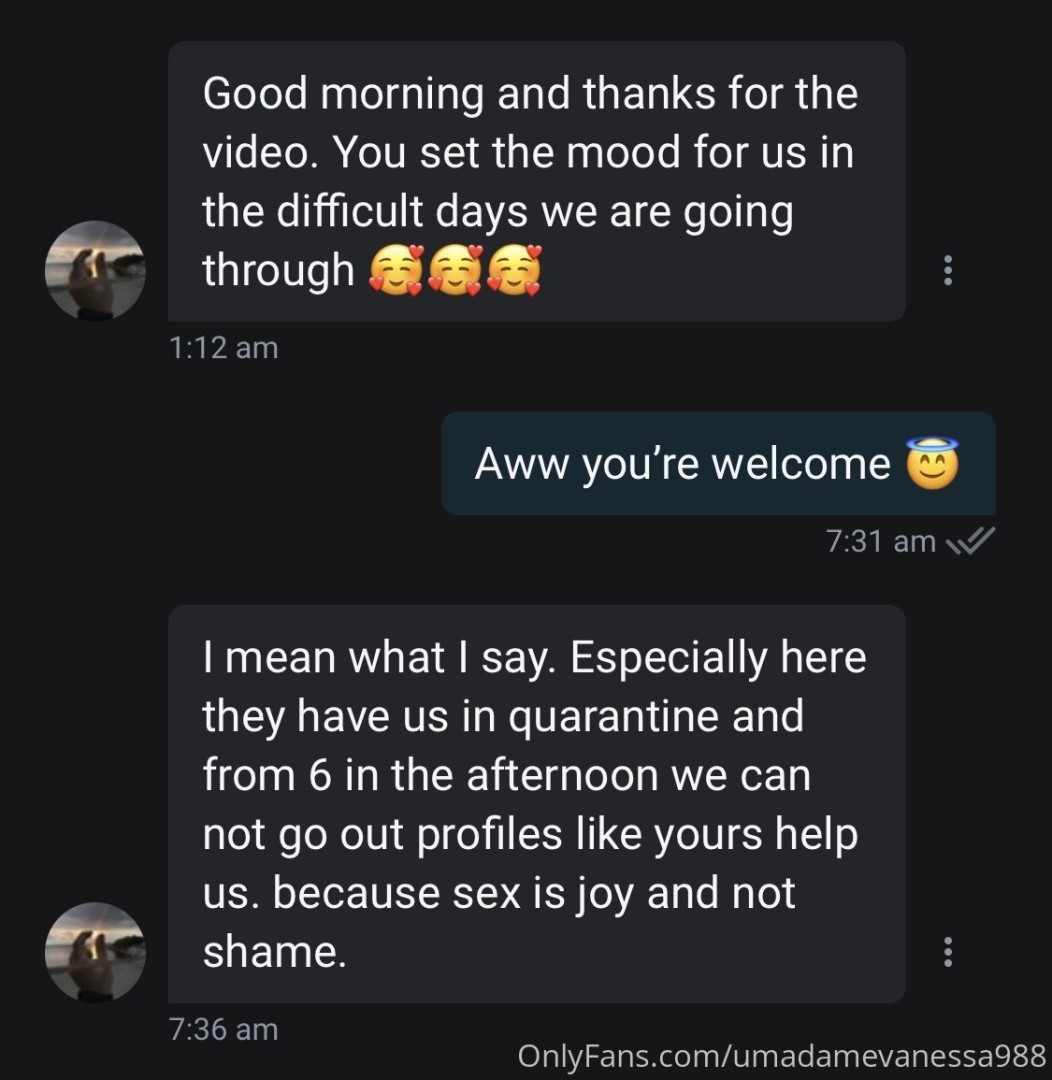The image size is (1052, 1080).
Task: Select the "Good morning and thanks" message bubble
Action: pyautogui.click(x=536, y=181)
